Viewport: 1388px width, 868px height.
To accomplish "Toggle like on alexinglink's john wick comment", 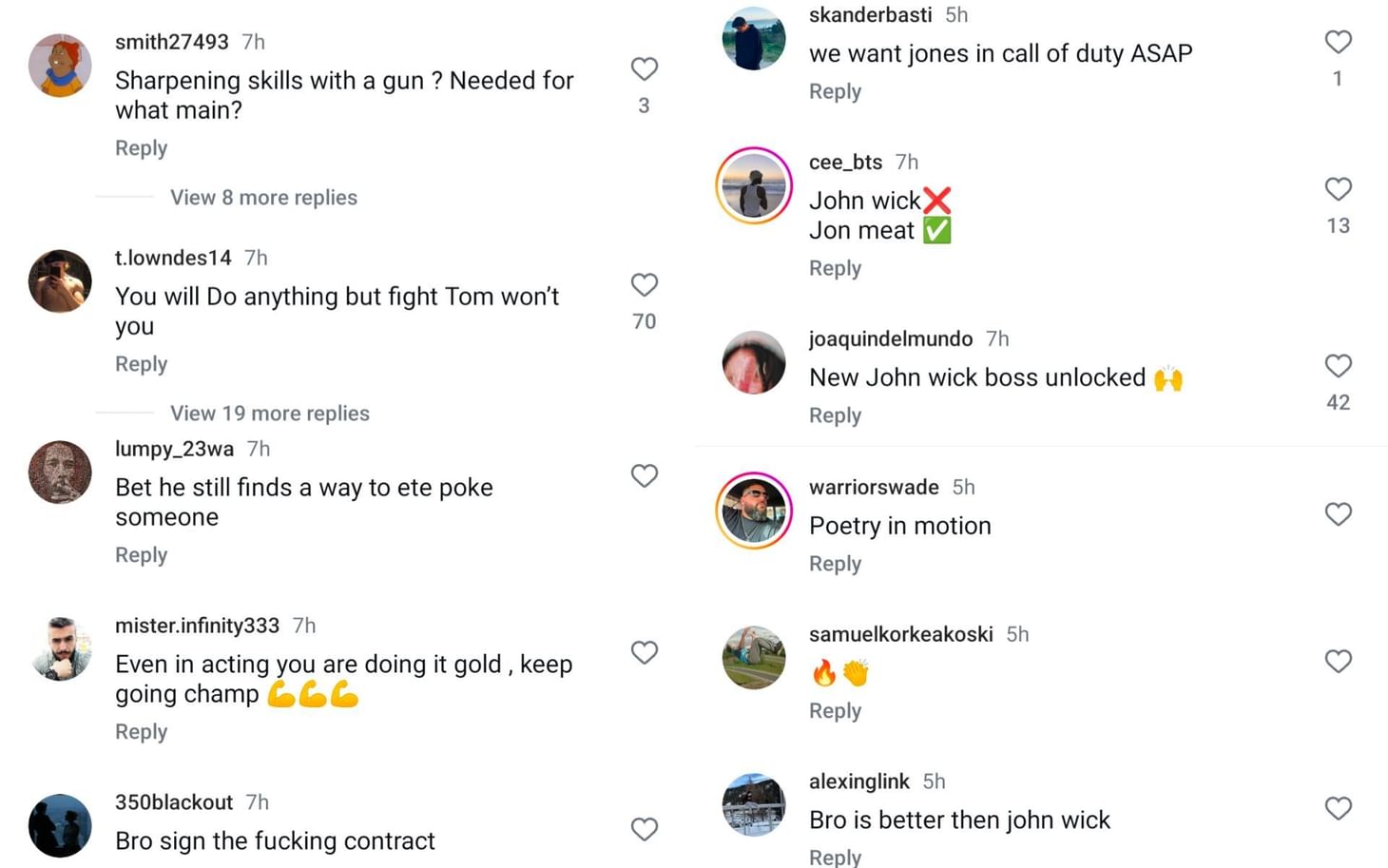I will pyautogui.click(x=1339, y=809).
